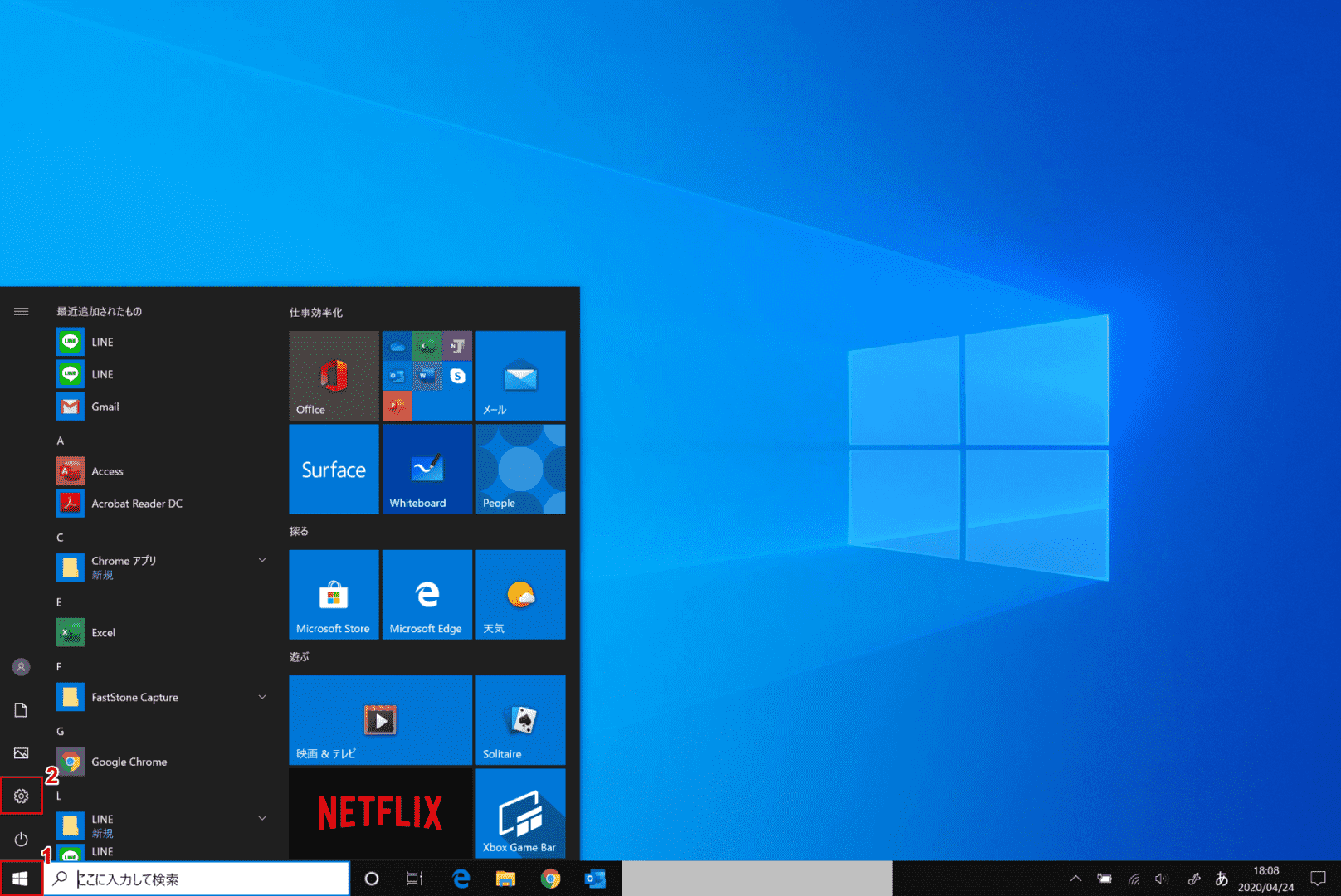Click the Windows Start button
The height and width of the screenshot is (896, 1341).
coord(21,879)
